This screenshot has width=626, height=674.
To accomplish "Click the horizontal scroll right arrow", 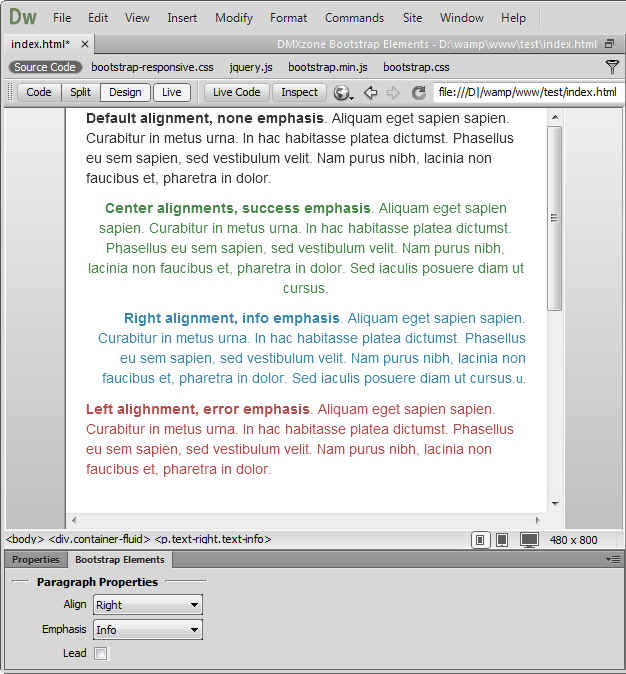I will point(537,521).
